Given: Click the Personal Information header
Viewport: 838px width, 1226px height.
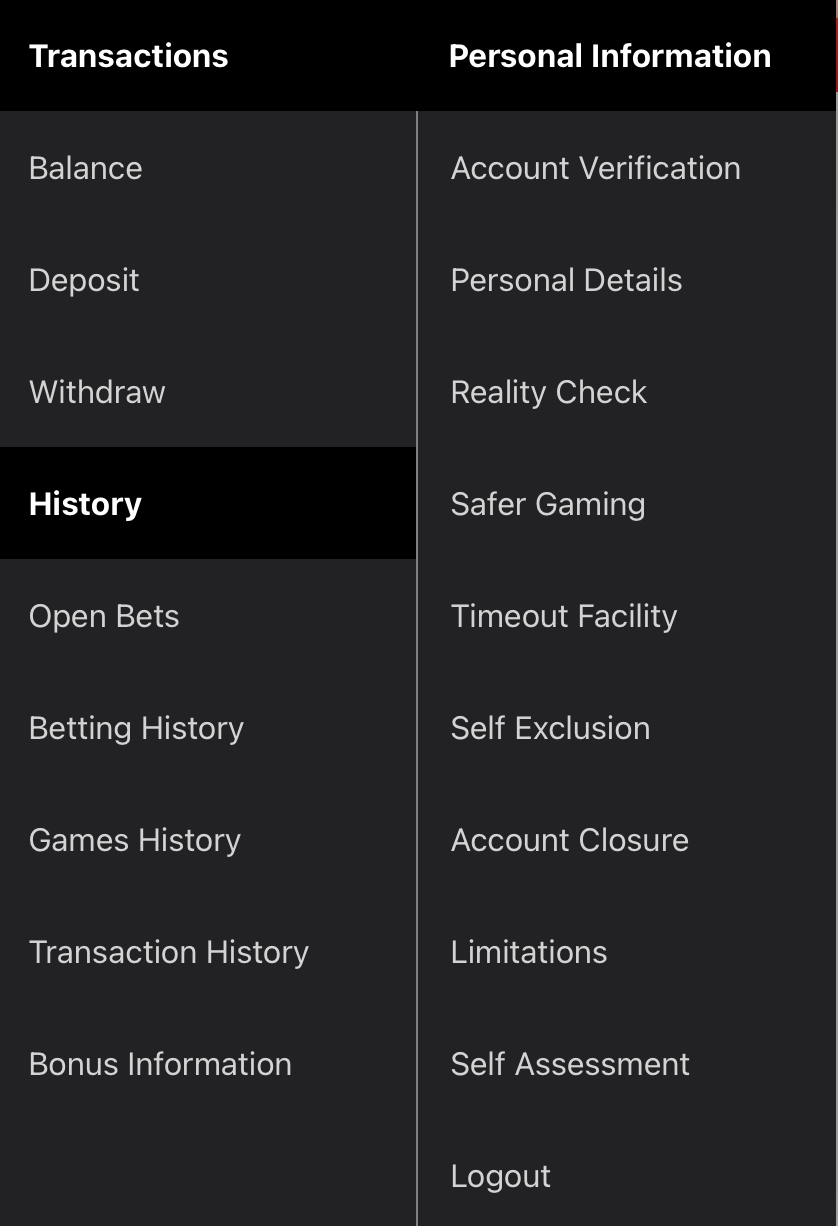Looking at the screenshot, I should [610, 56].
